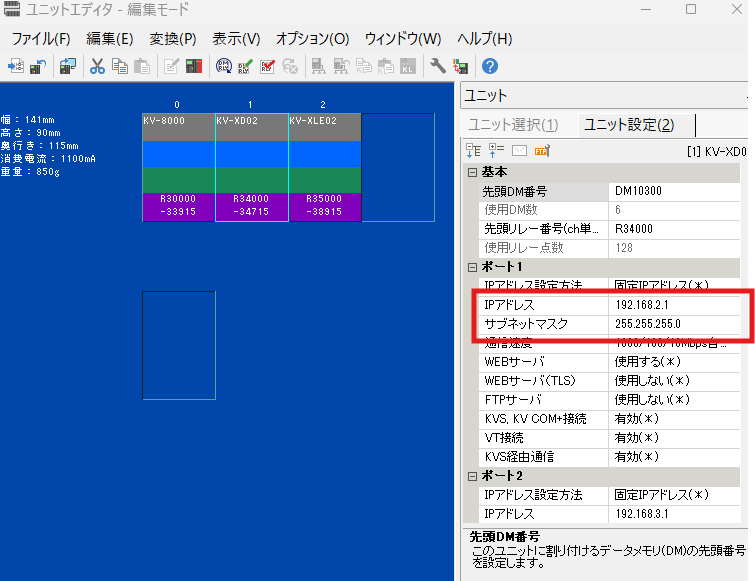Select the empty slot frame below KV-8000
Screen dimensions: 755x581
point(179,345)
